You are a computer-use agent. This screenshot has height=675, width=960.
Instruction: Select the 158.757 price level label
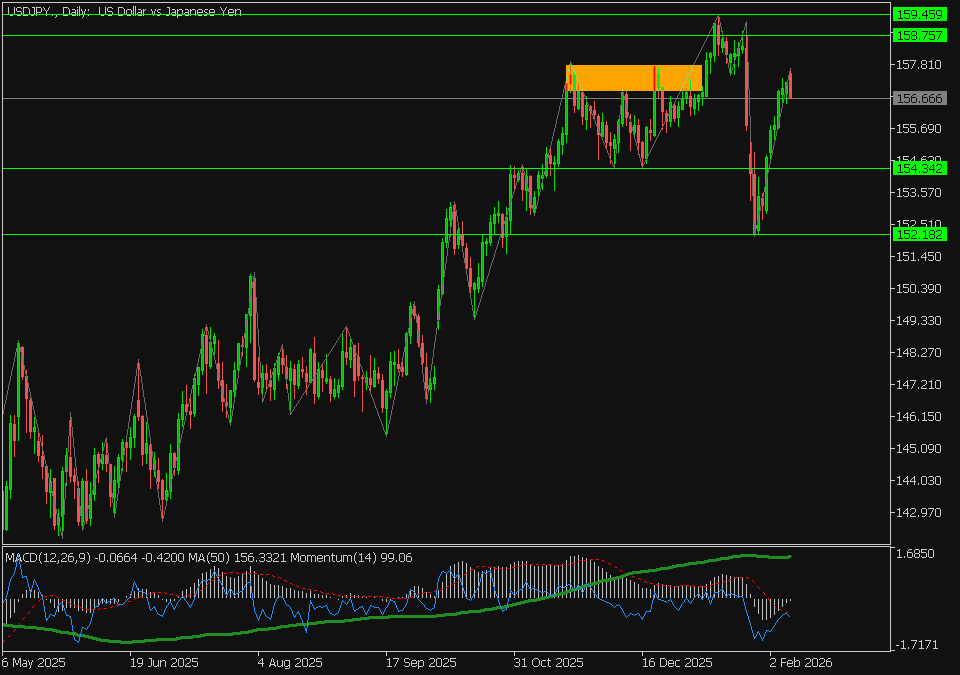tap(918, 35)
